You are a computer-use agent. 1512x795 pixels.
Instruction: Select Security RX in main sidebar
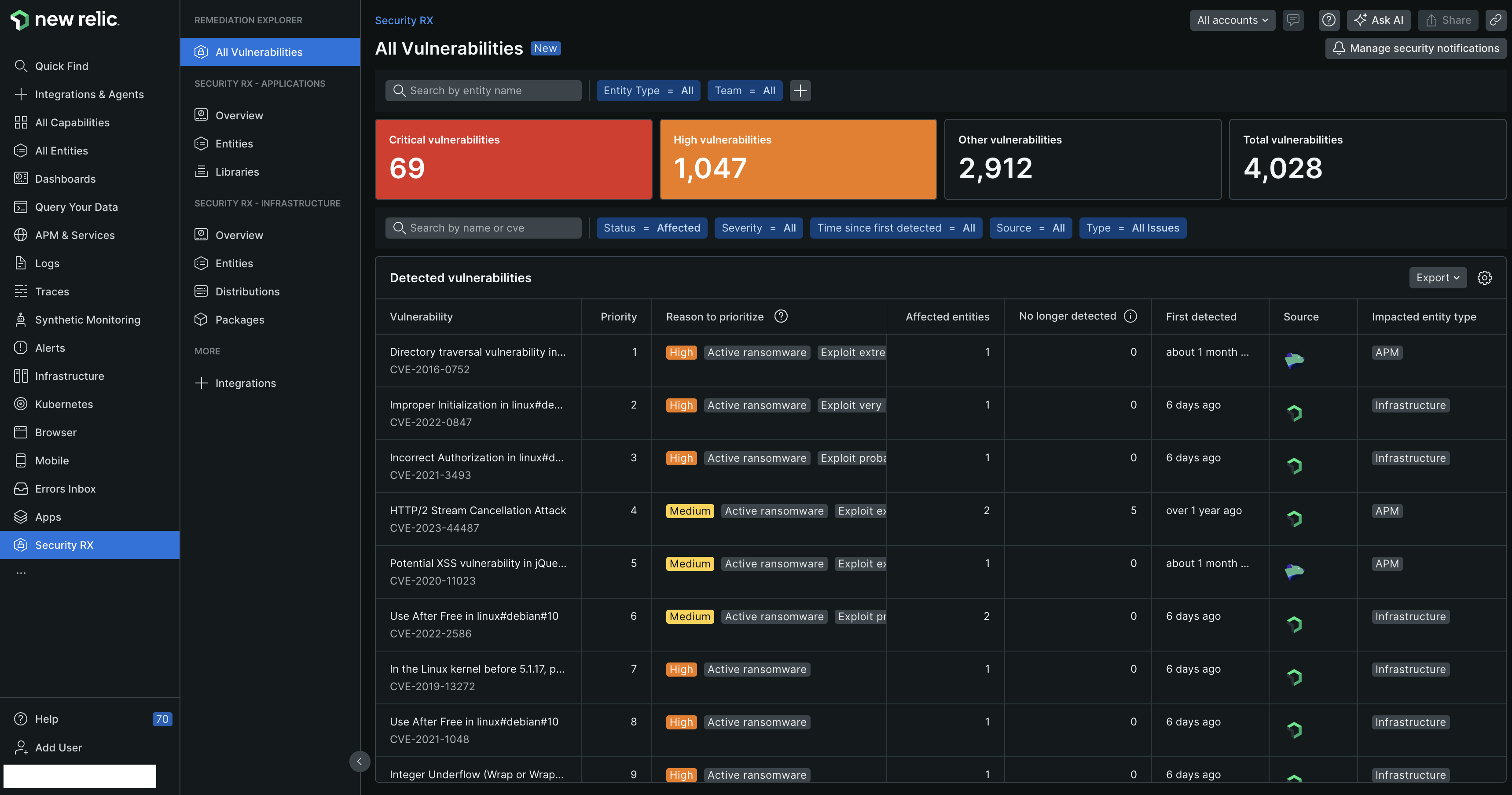(90, 545)
